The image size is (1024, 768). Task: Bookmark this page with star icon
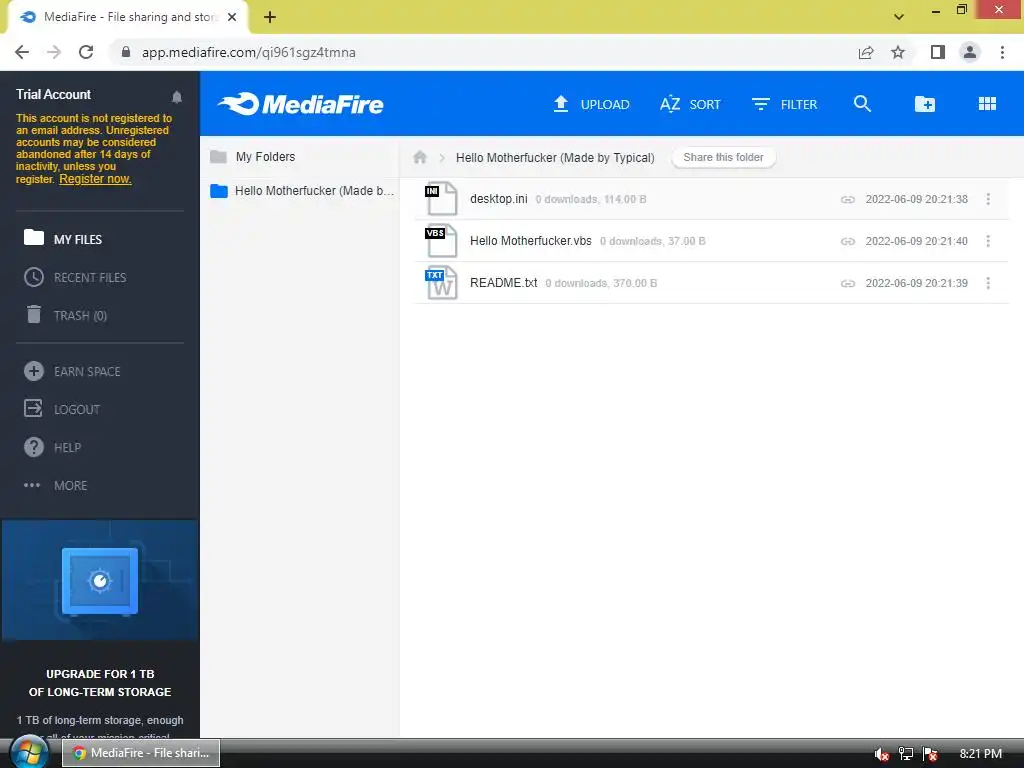pos(898,52)
